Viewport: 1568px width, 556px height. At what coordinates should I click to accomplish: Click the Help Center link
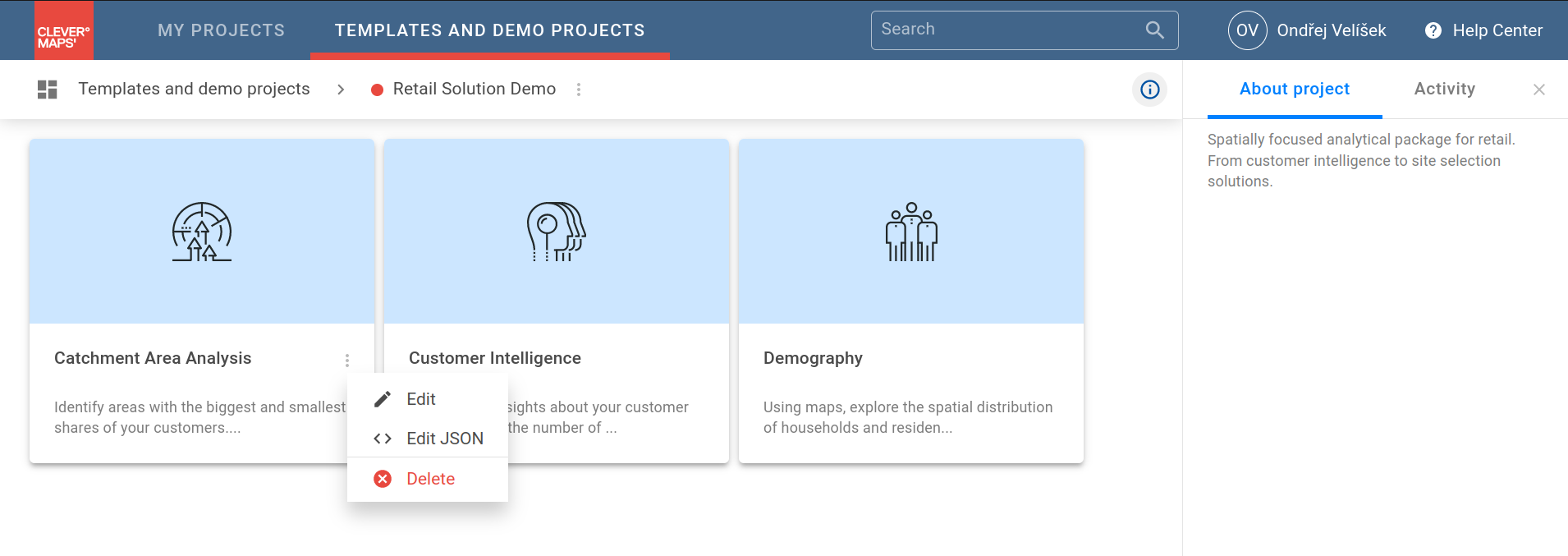coord(1497,30)
